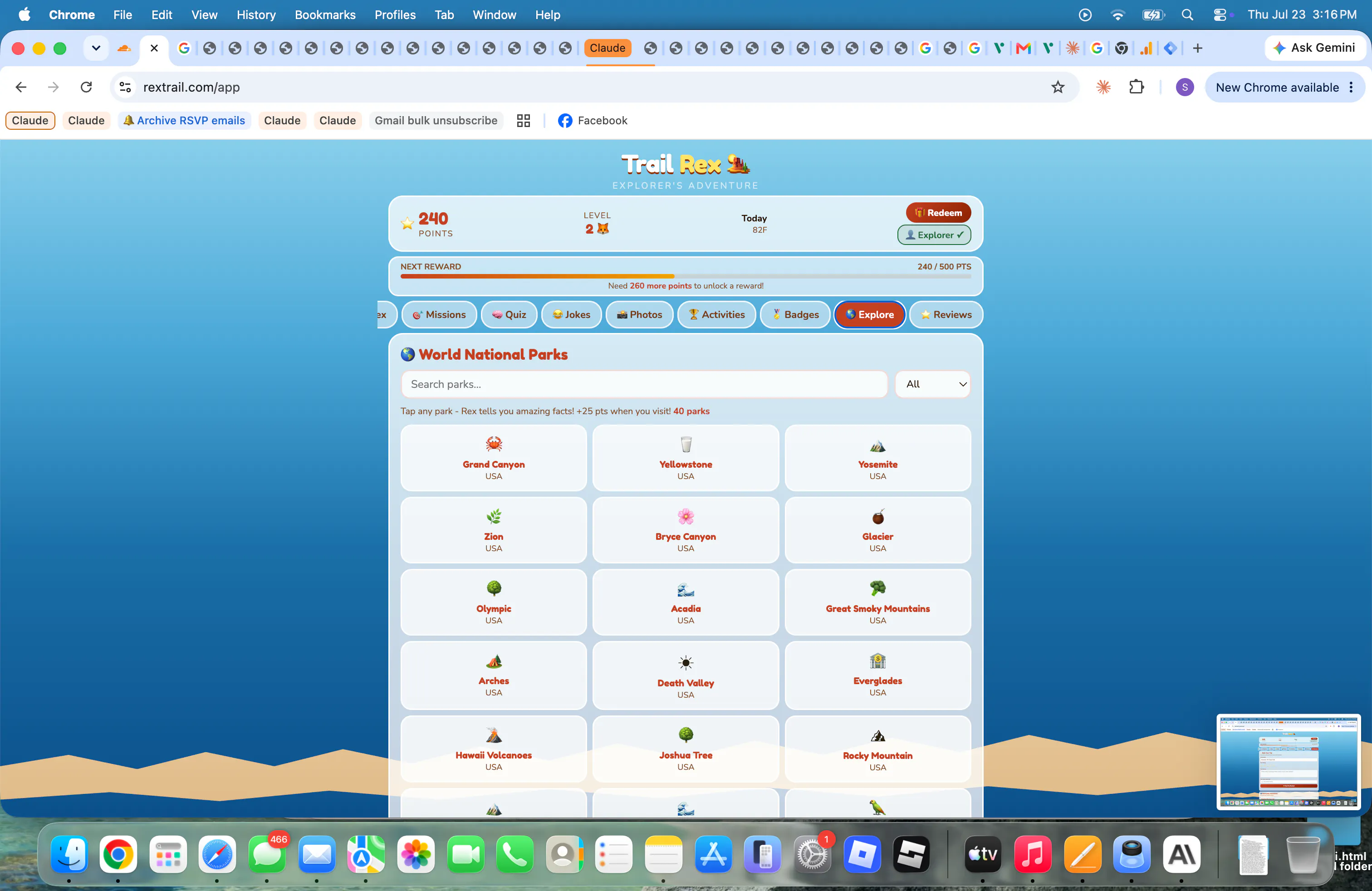Select the Olympic tree icon

[494, 588]
